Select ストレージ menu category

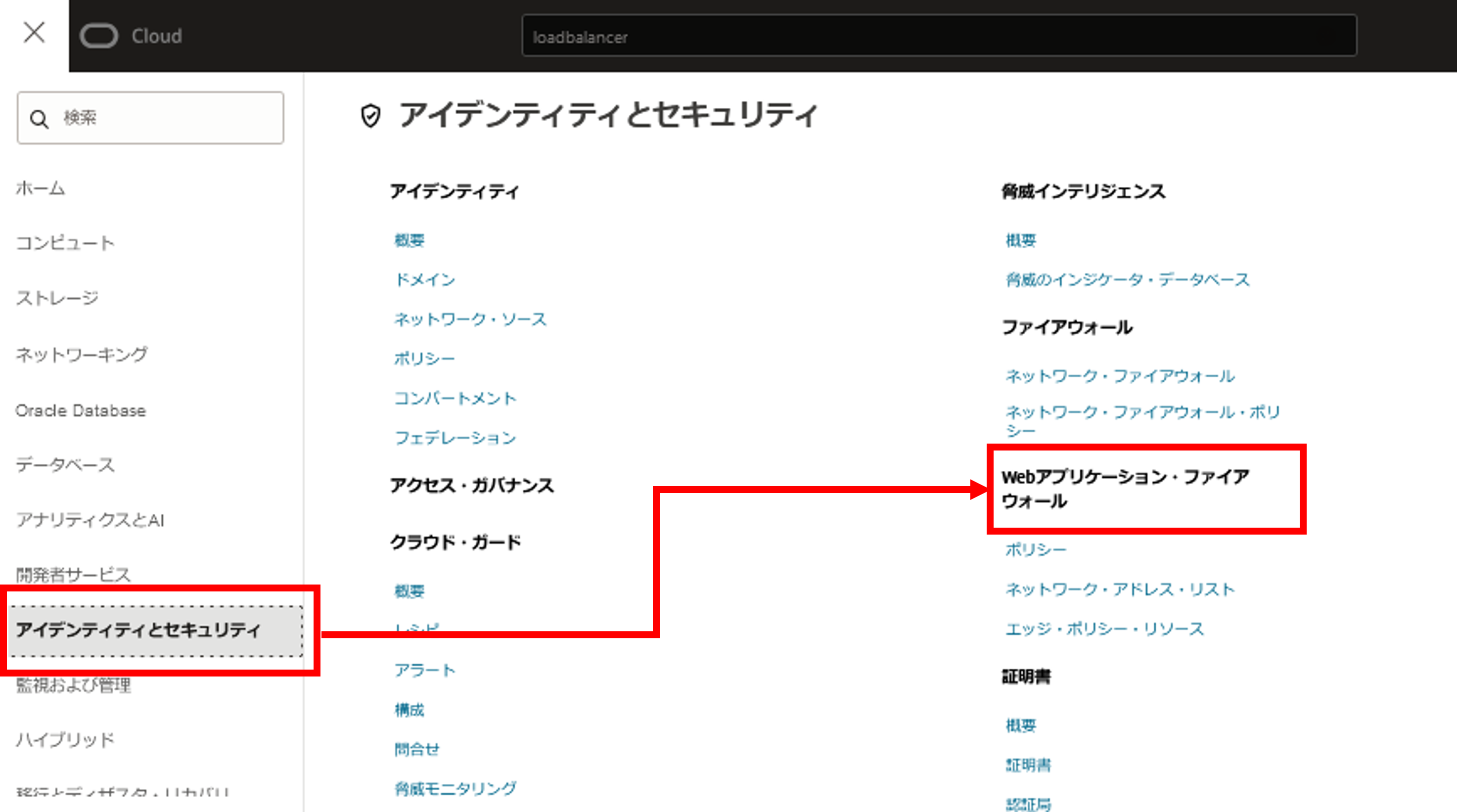coord(57,297)
